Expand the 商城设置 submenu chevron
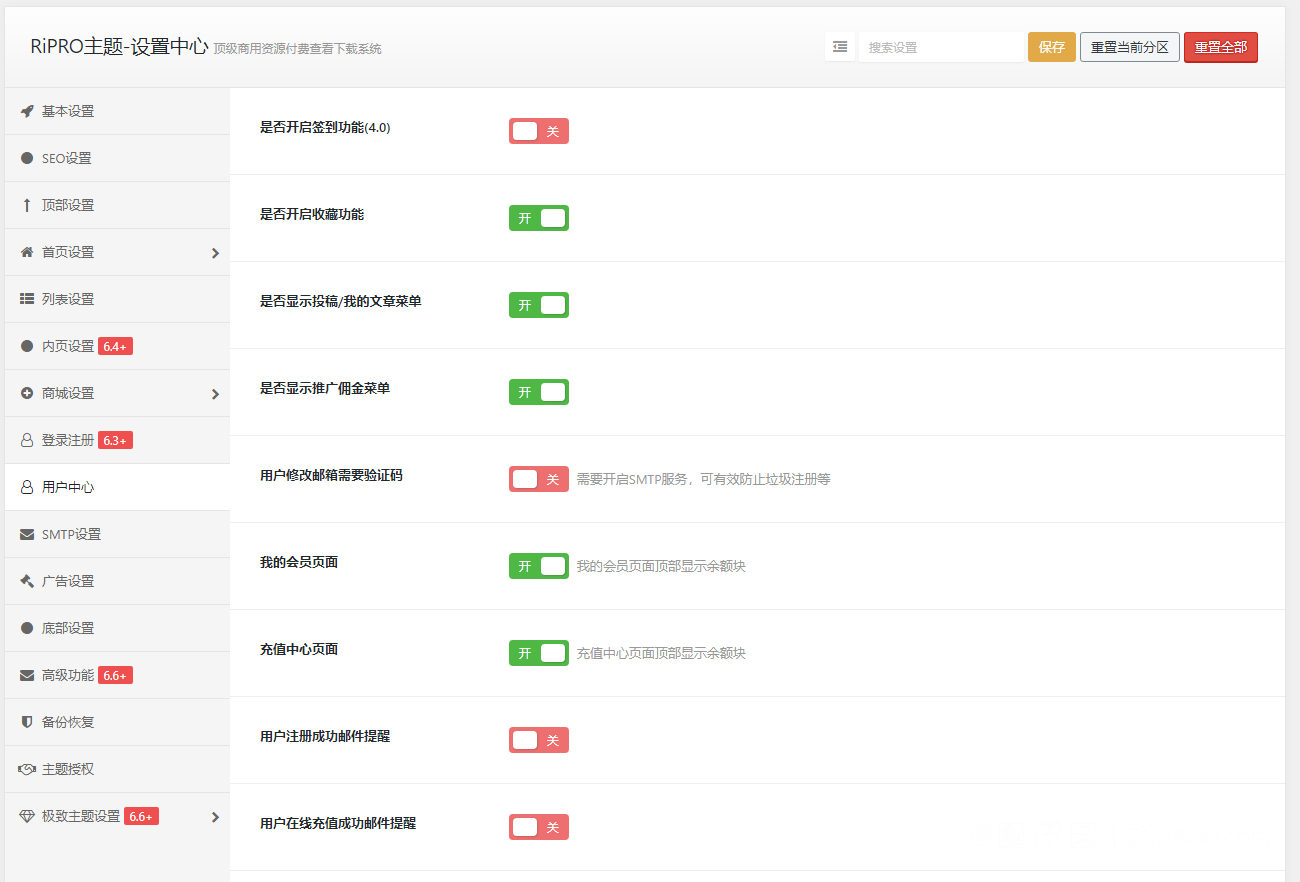The image size is (1300, 882). (x=215, y=394)
